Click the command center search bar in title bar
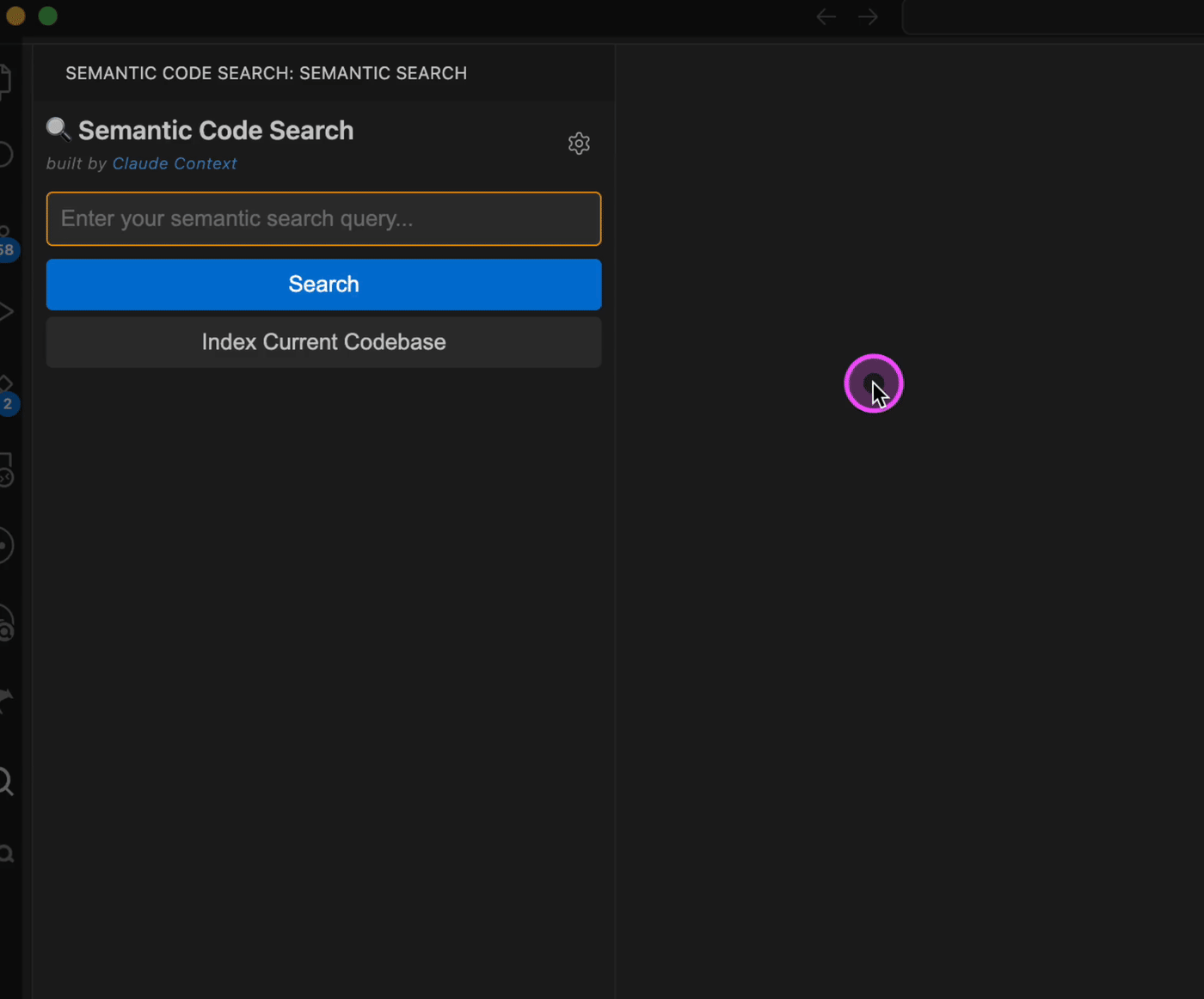The width and height of the screenshot is (1204, 999). (1053, 15)
